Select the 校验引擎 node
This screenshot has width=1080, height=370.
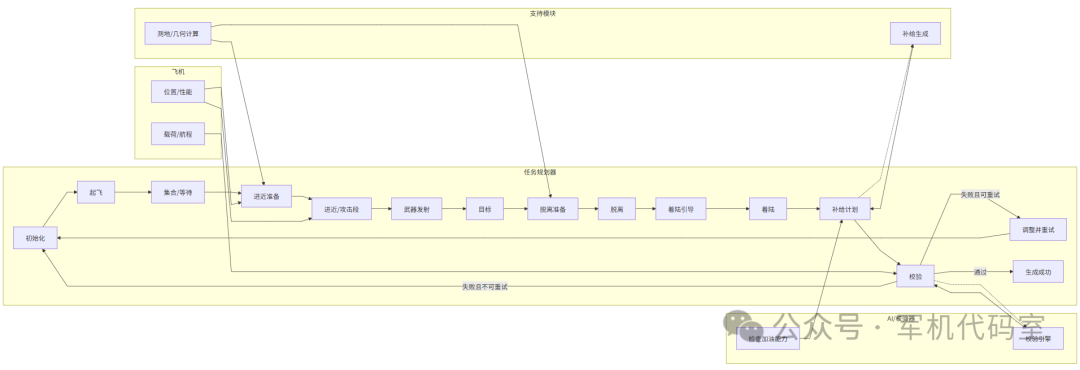[x=1038, y=338]
